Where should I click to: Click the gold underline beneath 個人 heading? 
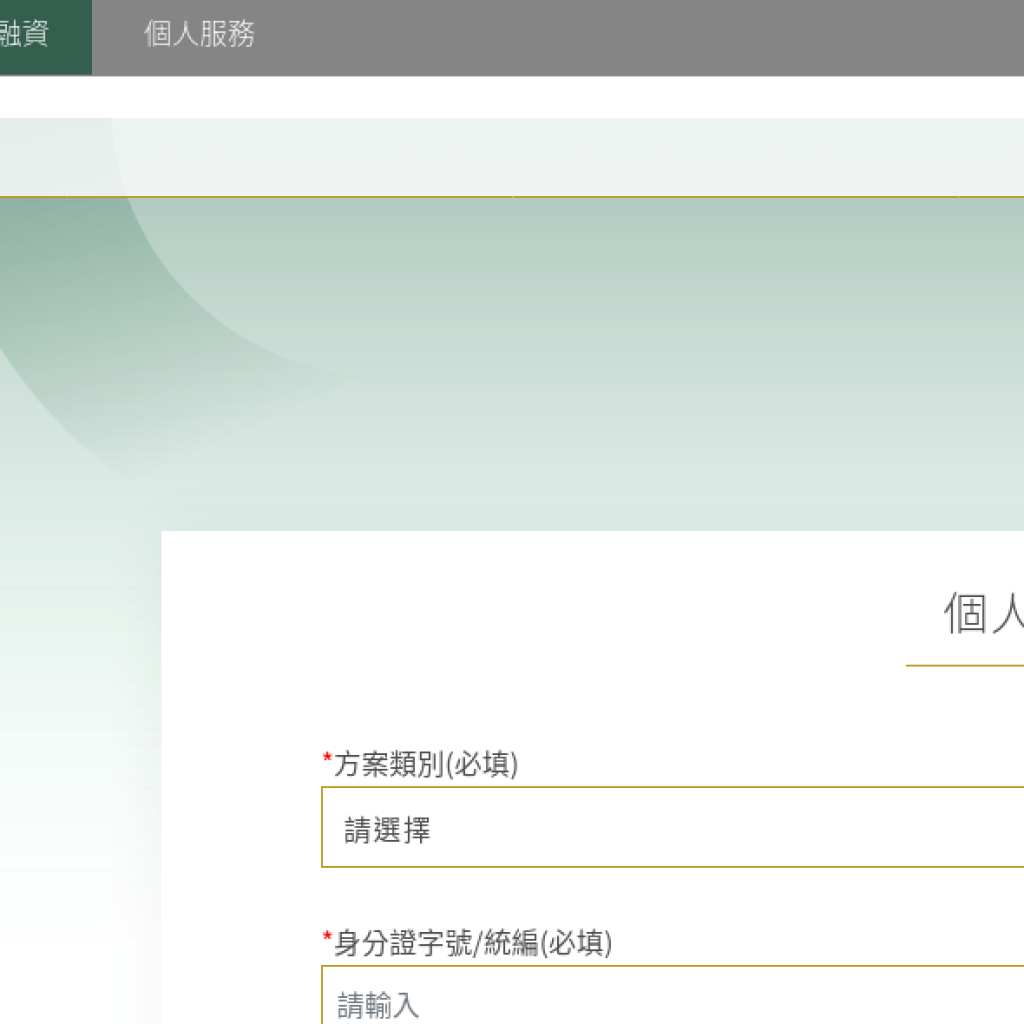[964, 665]
